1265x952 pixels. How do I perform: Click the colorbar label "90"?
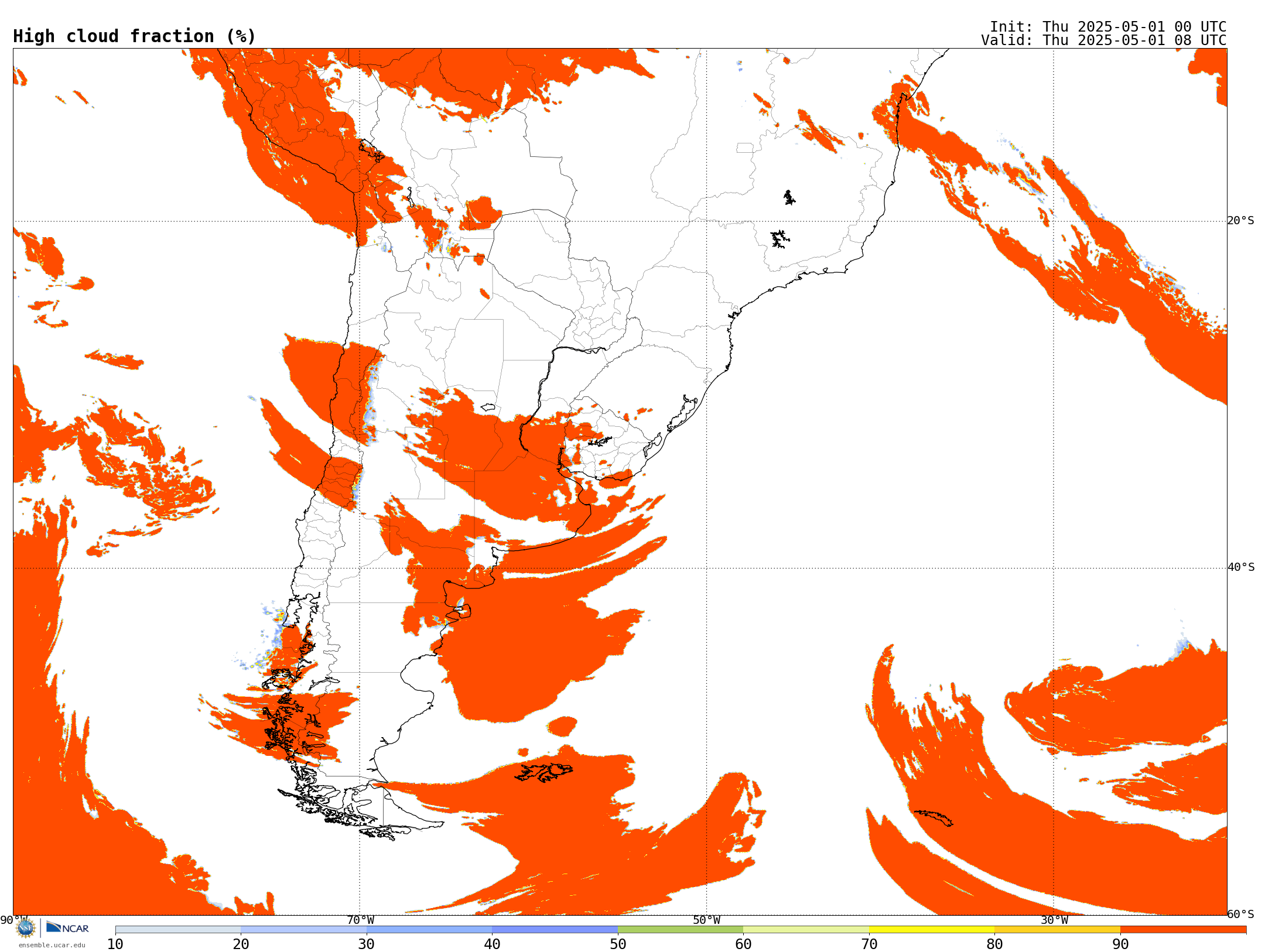(x=1120, y=944)
